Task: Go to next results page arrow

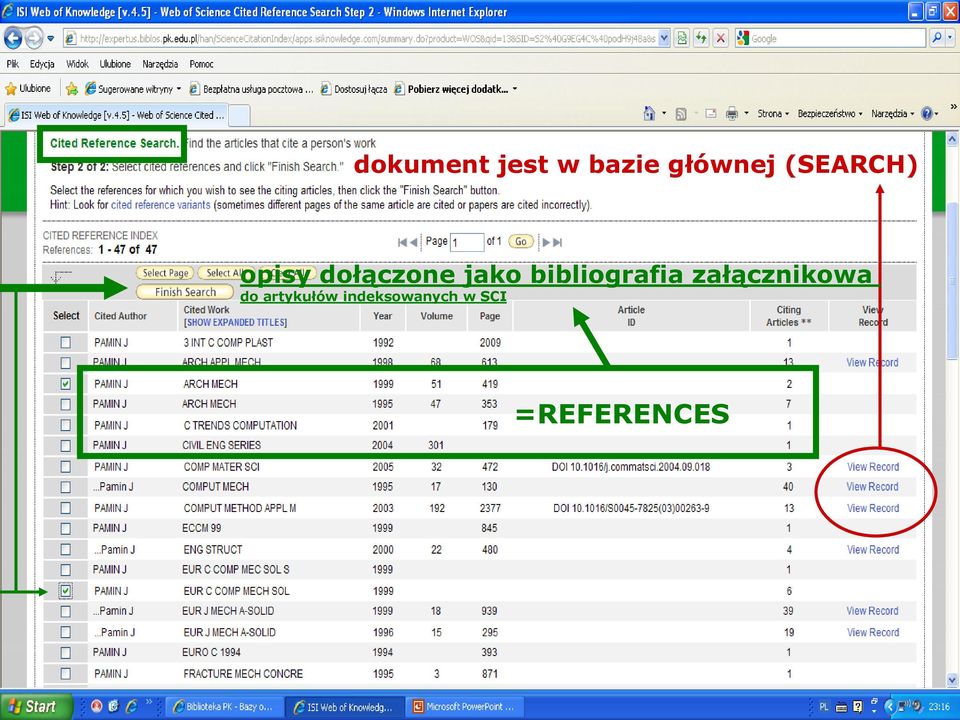Action: click(x=546, y=242)
